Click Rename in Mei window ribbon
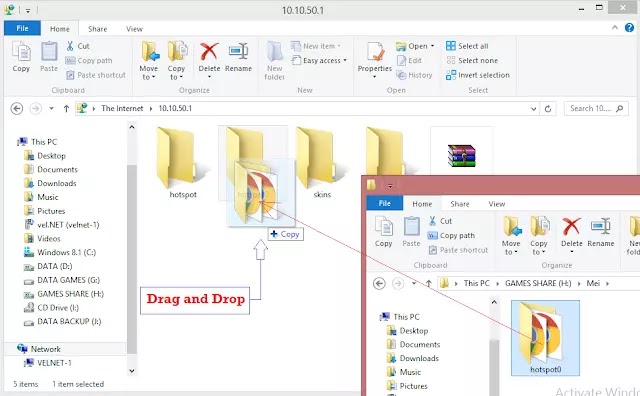The image size is (640, 396). pos(601,232)
